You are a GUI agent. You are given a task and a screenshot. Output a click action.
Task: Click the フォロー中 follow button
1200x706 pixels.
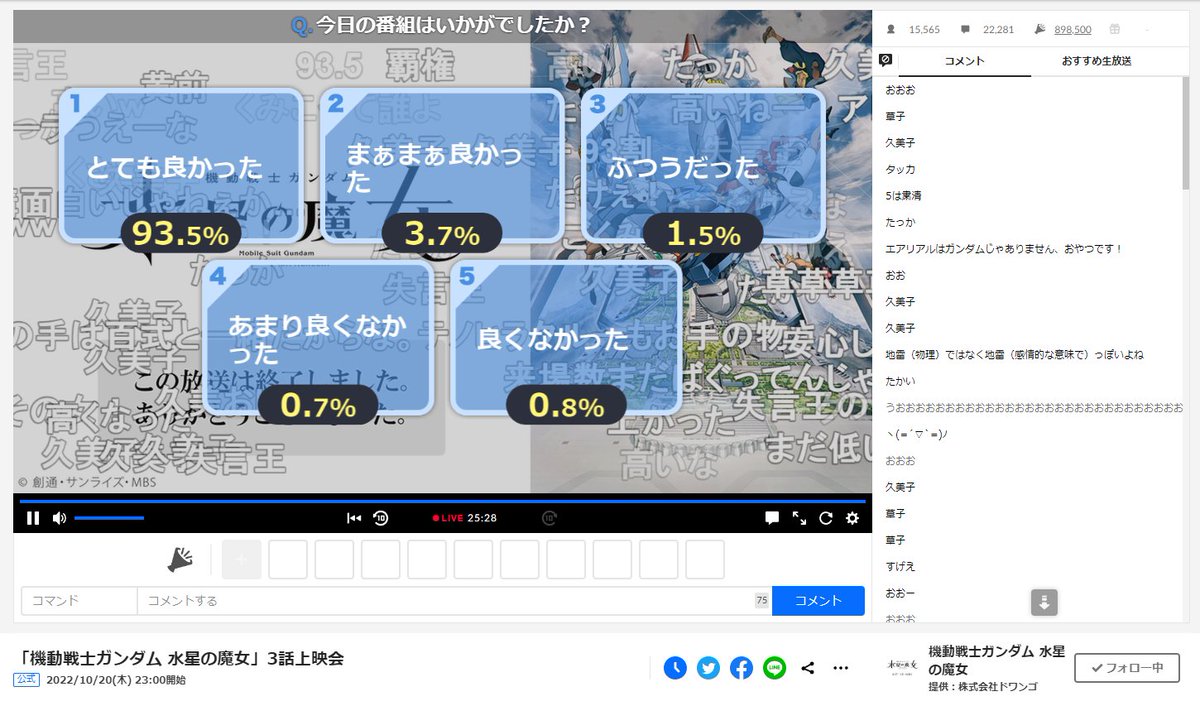[1127, 668]
